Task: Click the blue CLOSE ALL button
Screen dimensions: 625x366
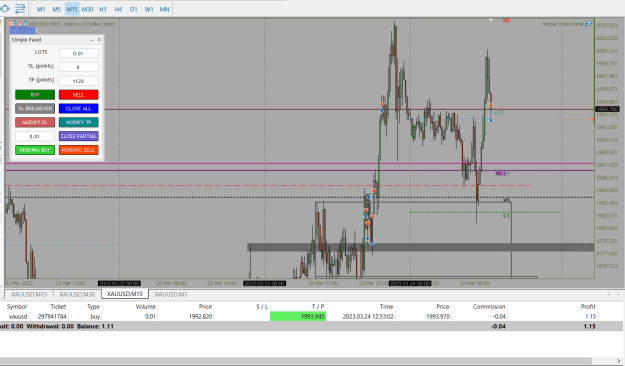Action: (x=79, y=108)
